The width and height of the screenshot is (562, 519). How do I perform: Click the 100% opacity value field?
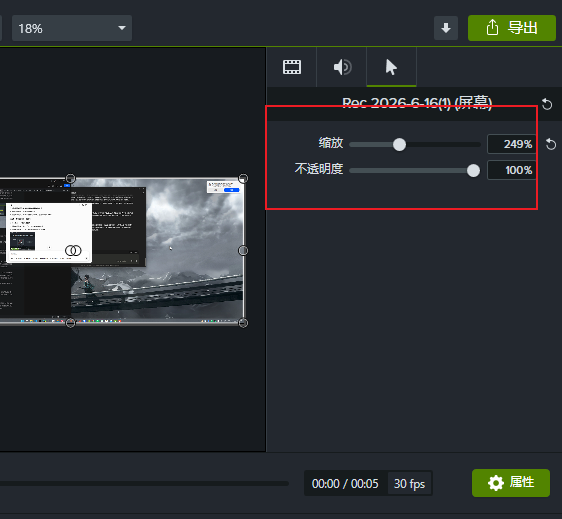511,170
